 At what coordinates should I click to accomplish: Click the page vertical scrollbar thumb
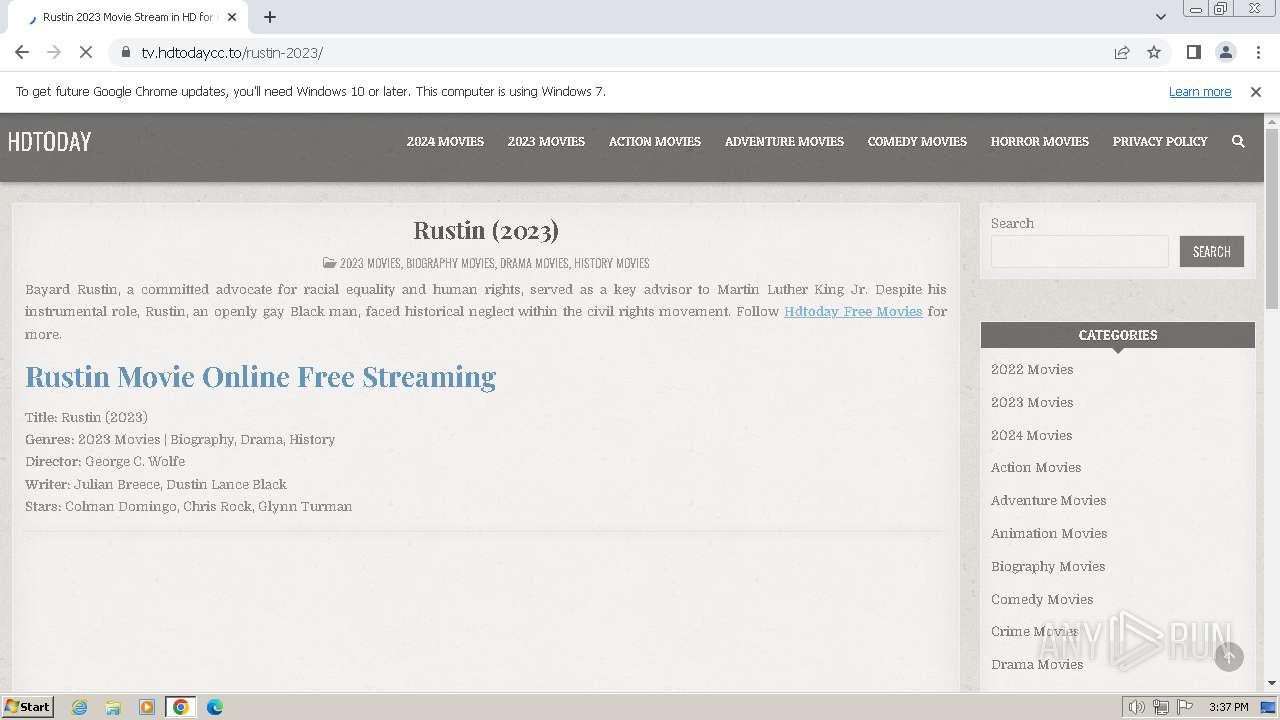[1272, 218]
